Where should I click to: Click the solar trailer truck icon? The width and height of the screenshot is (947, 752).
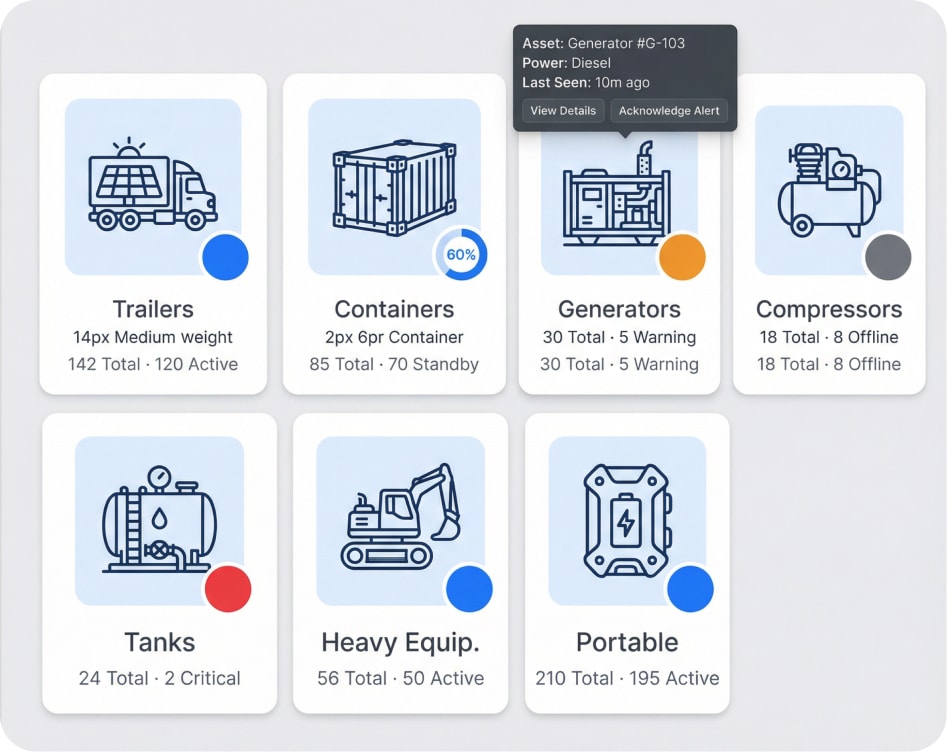(152, 188)
